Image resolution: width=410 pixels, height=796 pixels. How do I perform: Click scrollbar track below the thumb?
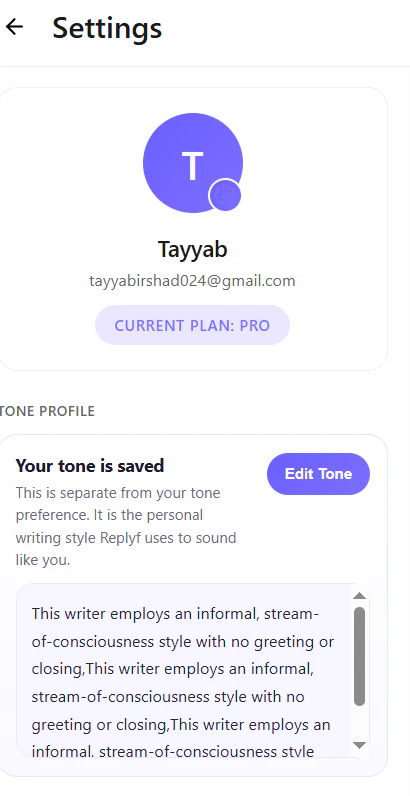coord(359,722)
